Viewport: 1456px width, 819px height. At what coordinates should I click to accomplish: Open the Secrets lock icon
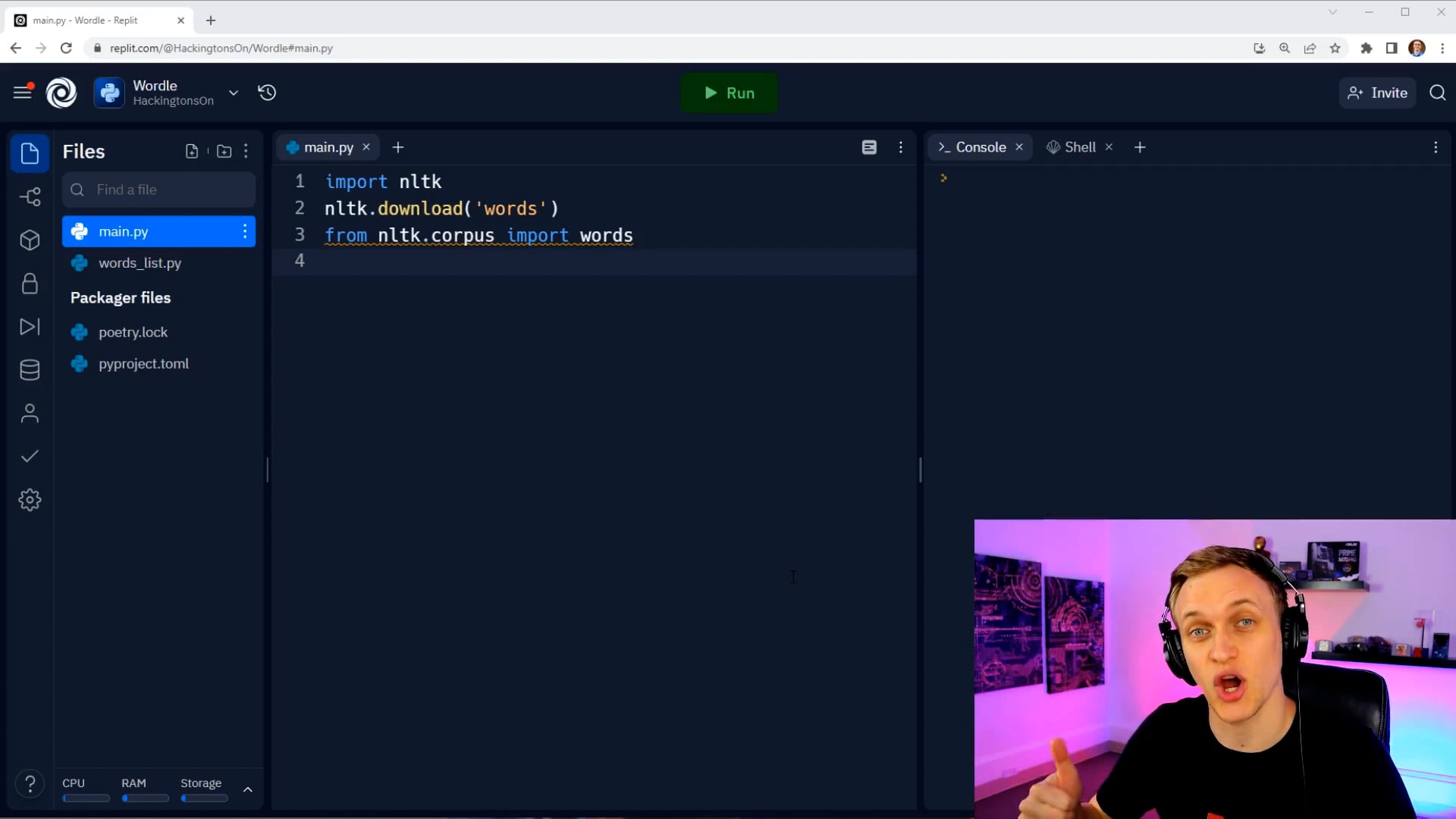pyautogui.click(x=30, y=284)
